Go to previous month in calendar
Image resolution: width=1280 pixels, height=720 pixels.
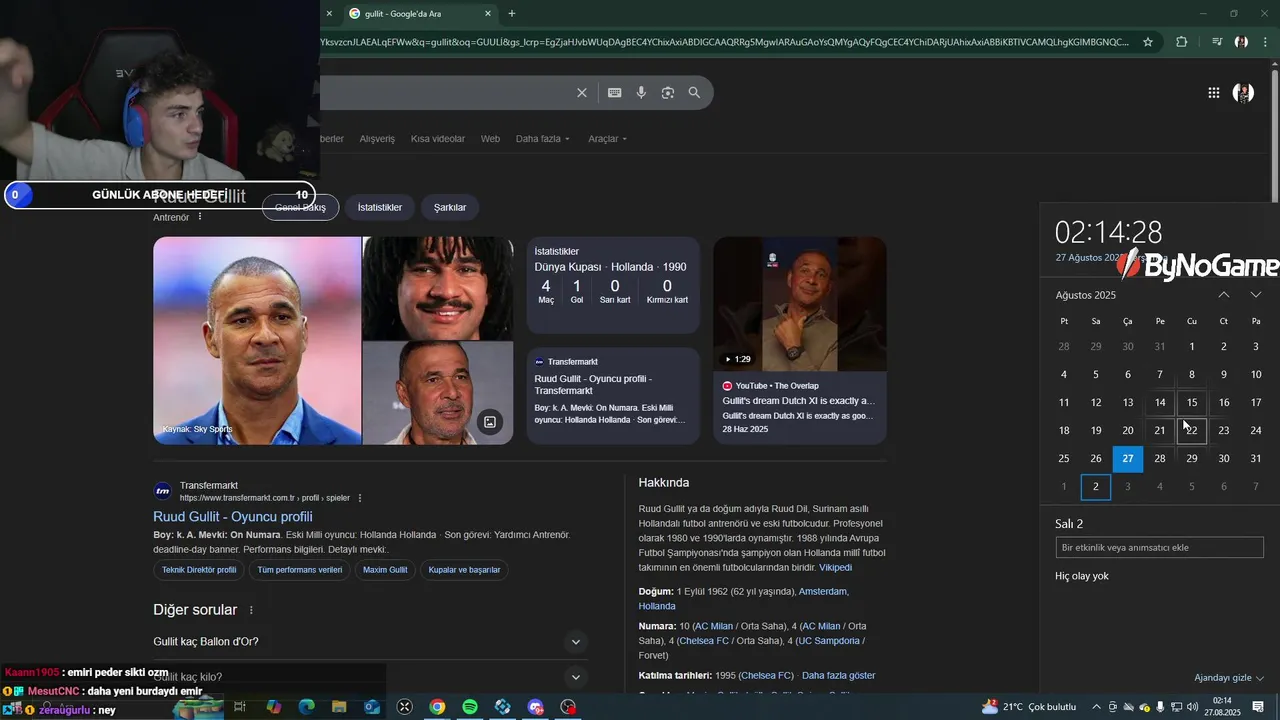(x=1224, y=295)
